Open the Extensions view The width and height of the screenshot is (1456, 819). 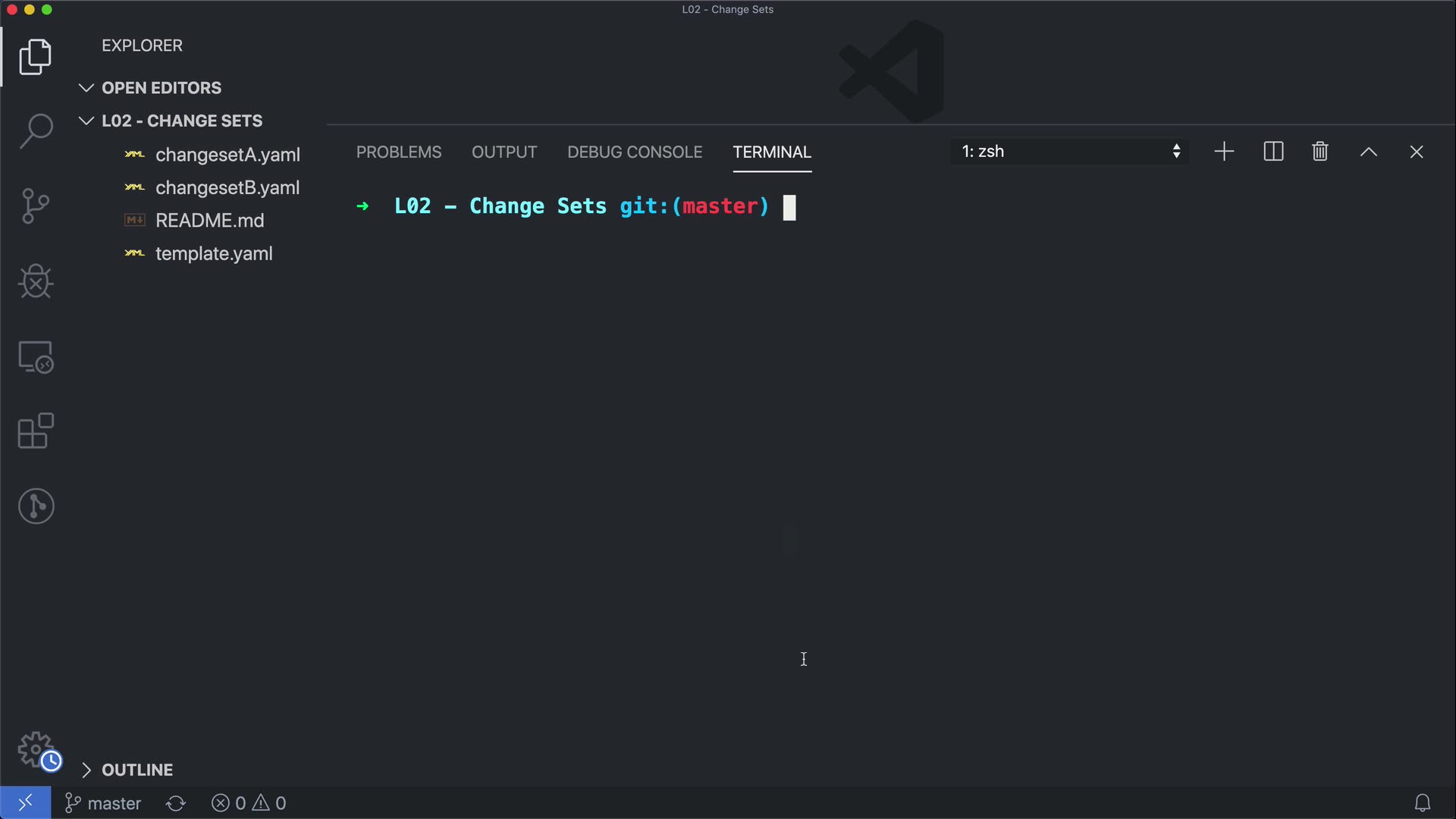(36, 431)
